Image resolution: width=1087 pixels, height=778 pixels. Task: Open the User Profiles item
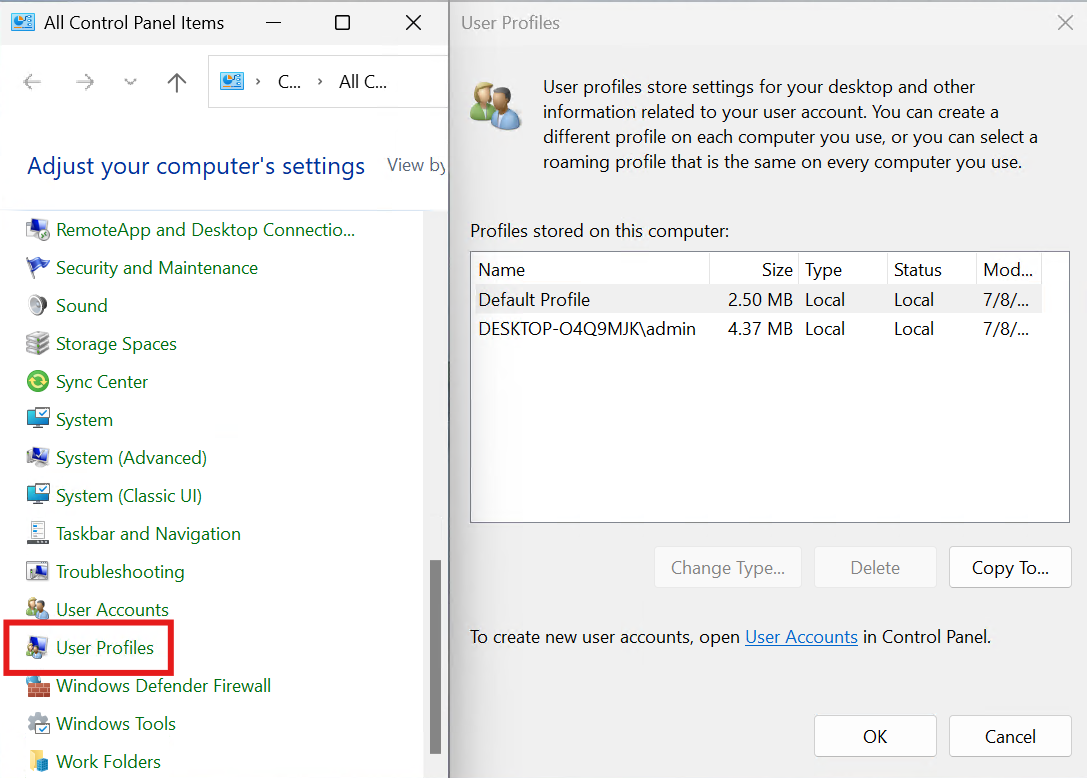pos(105,647)
